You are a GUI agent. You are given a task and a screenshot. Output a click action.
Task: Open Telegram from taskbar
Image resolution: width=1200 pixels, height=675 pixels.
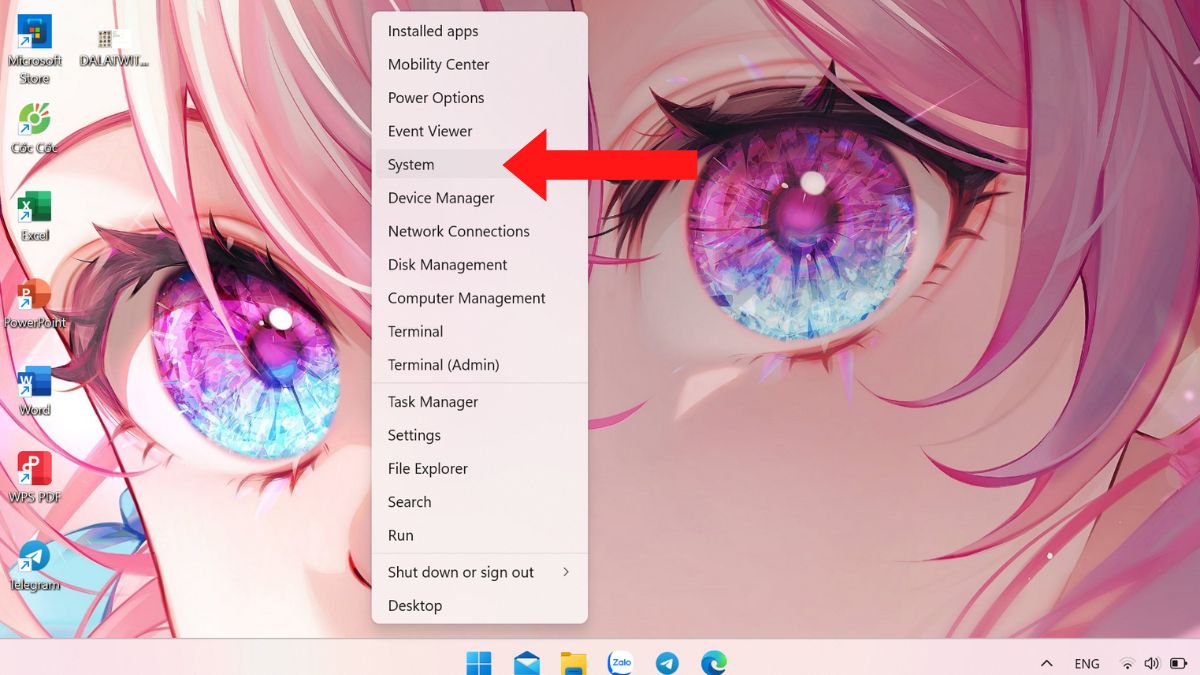pyautogui.click(x=667, y=662)
